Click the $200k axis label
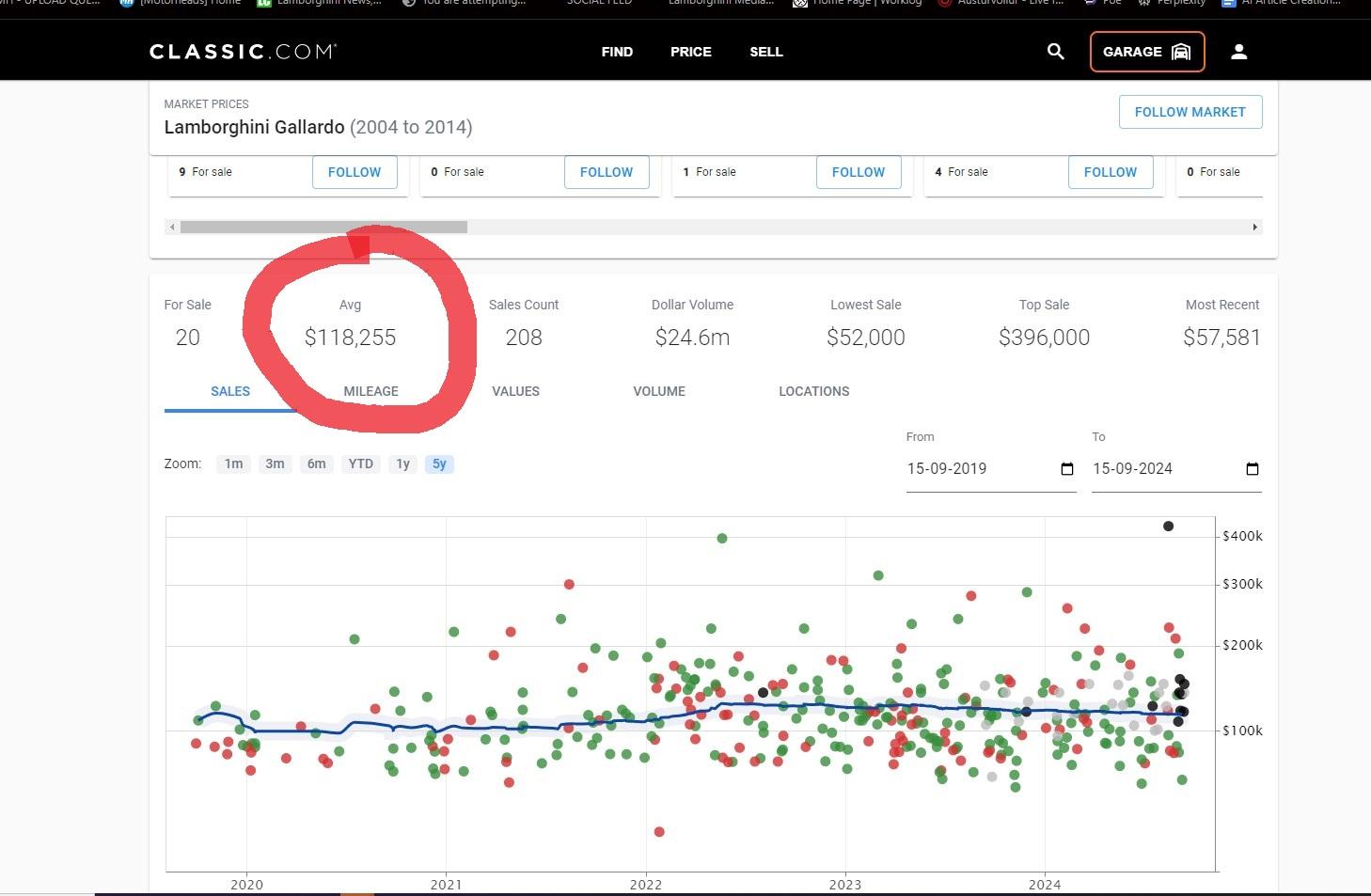This screenshot has width=1371, height=896. (x=1242, y=645)
